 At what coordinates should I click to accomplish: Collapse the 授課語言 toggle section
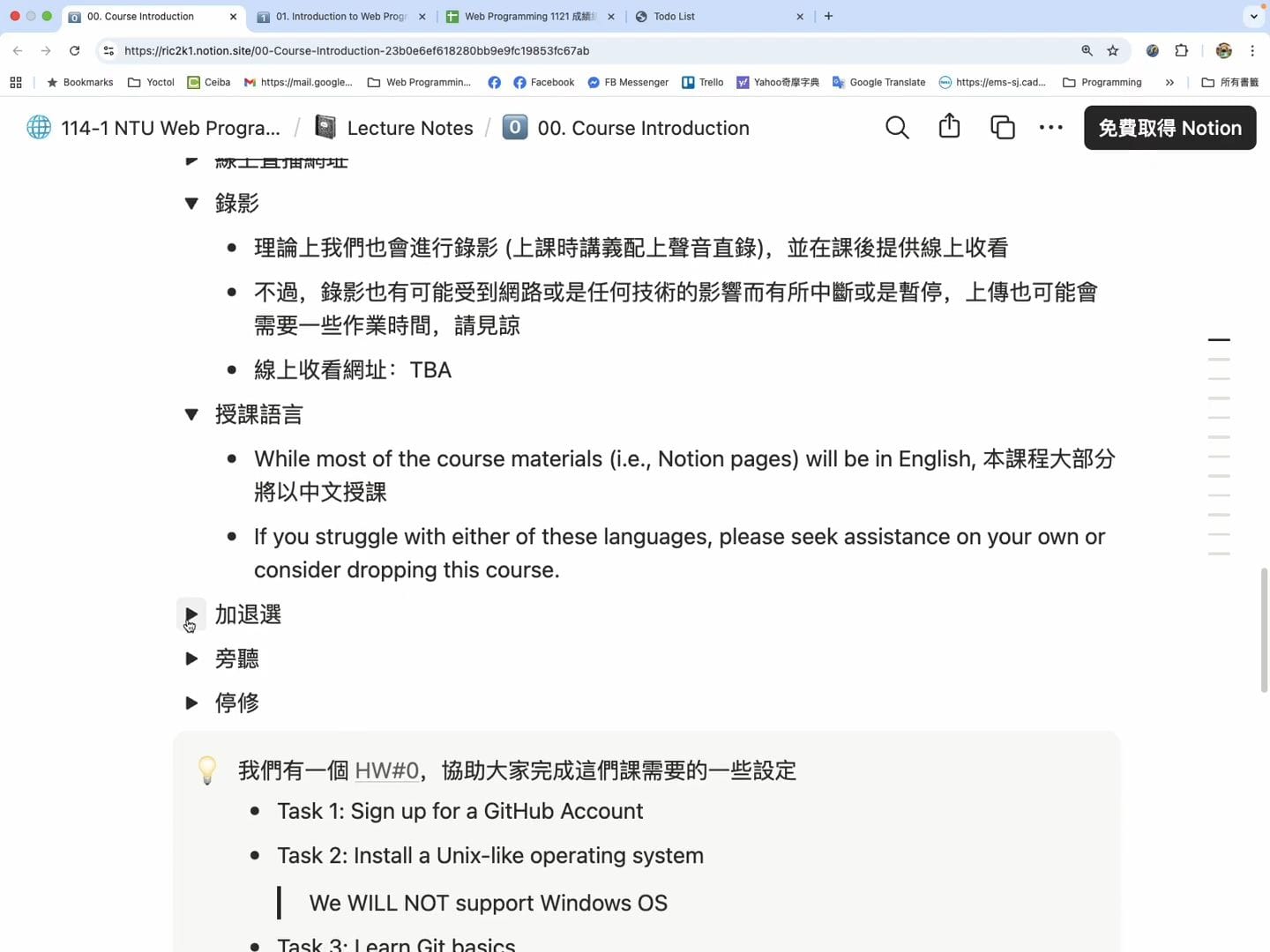[x=191, y=414]
